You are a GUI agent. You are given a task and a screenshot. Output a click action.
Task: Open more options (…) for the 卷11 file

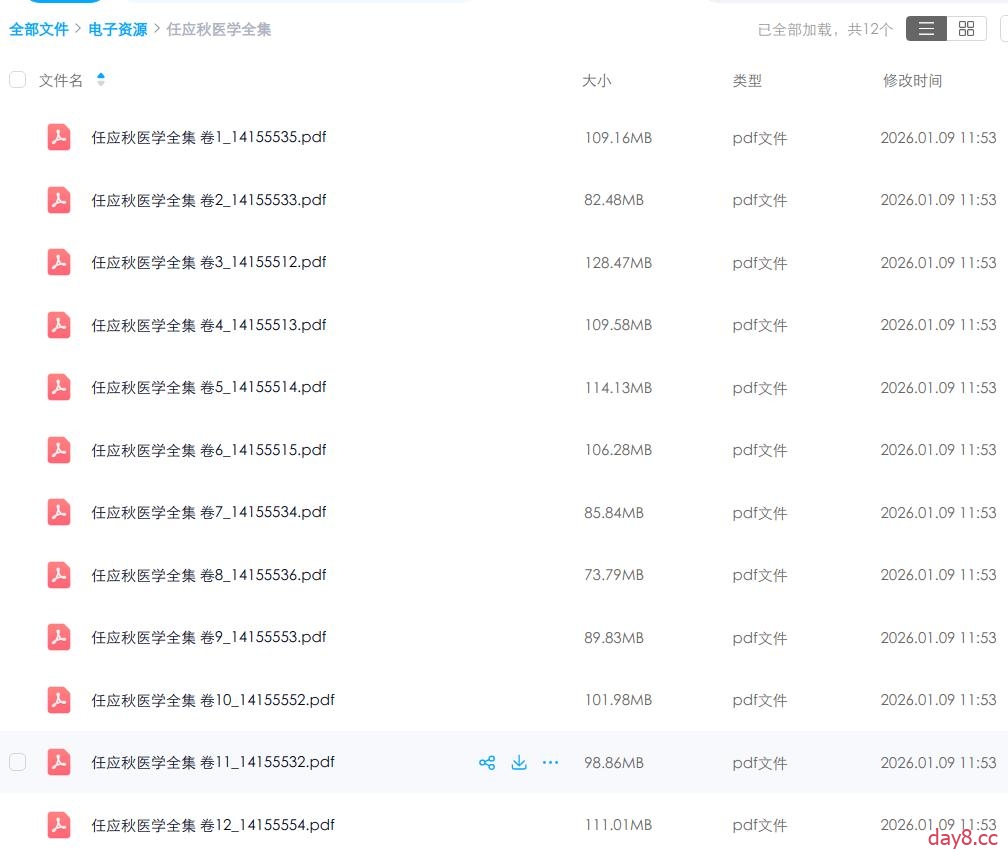pyautogui.click(x=550, y=763)
